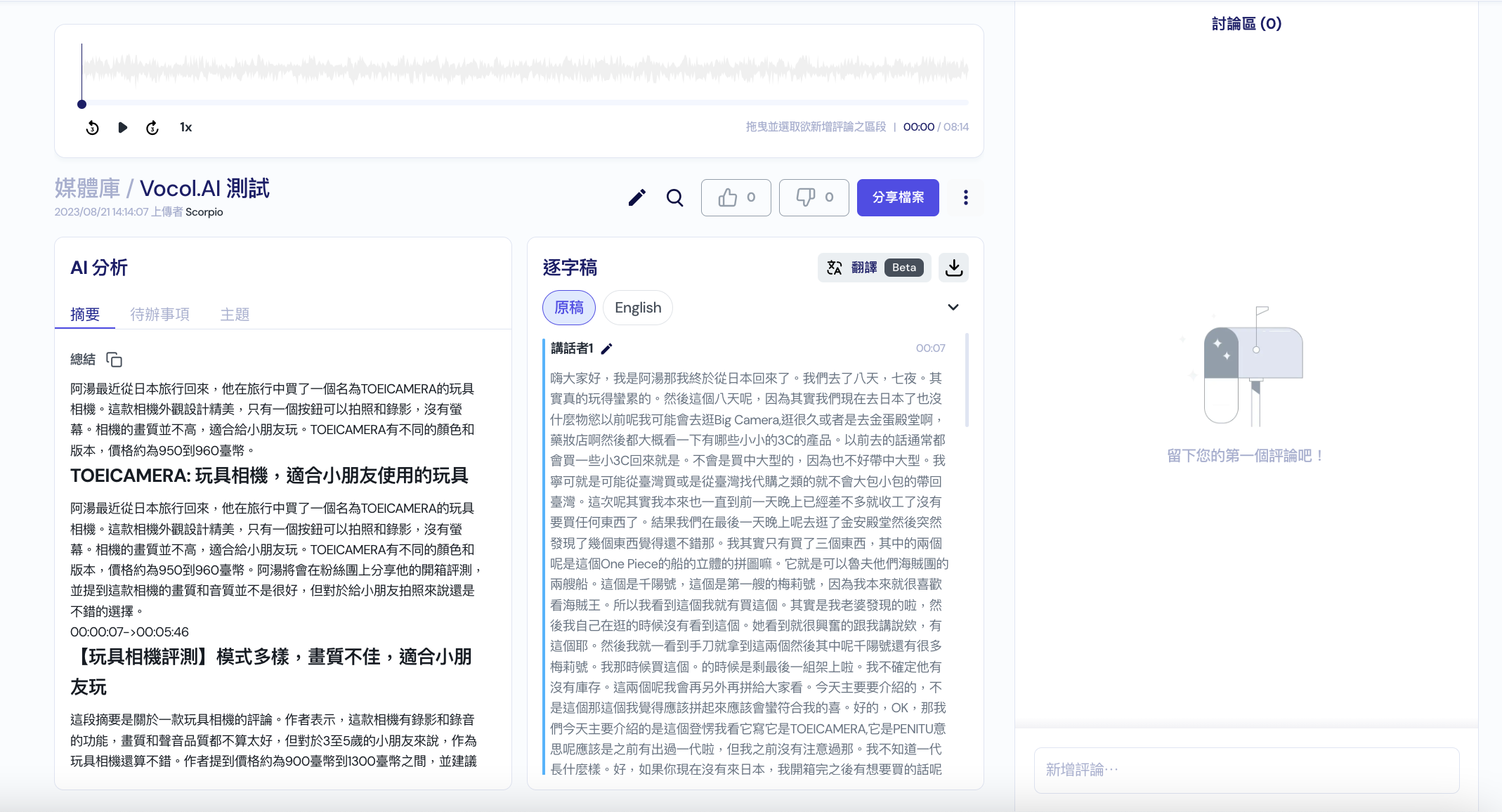
Task: Expand the transcript language chevron
Action: click(x=953, y=308)
